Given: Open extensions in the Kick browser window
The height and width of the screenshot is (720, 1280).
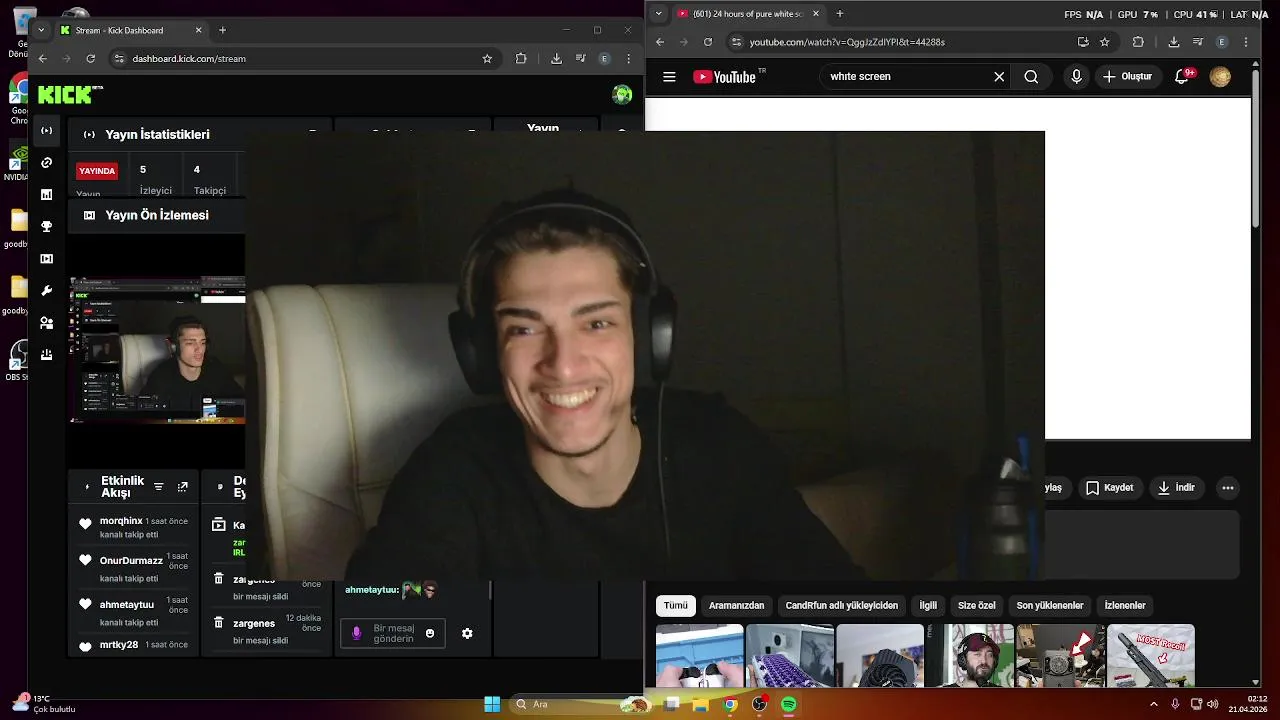Looking at the screenshot, I should click(x=521, y=59).
